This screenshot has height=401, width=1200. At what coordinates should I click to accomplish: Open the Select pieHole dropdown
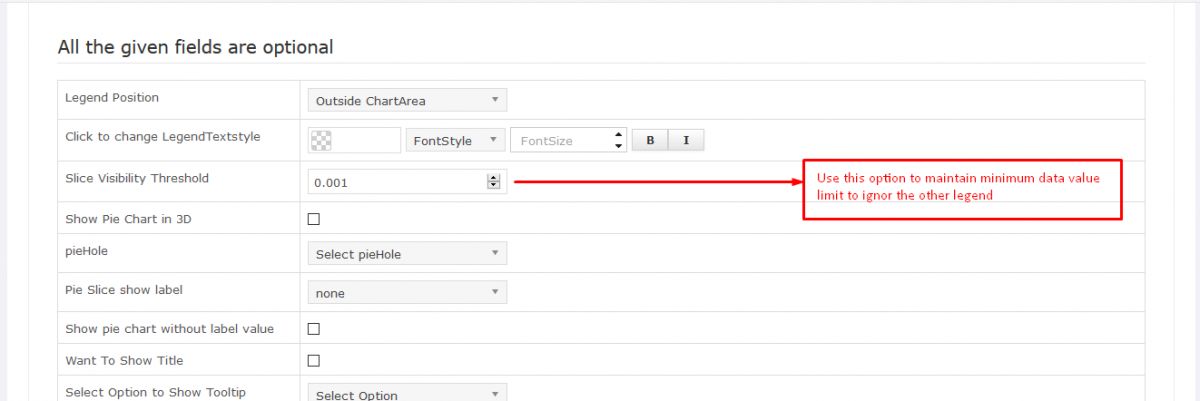coord(407,254)
